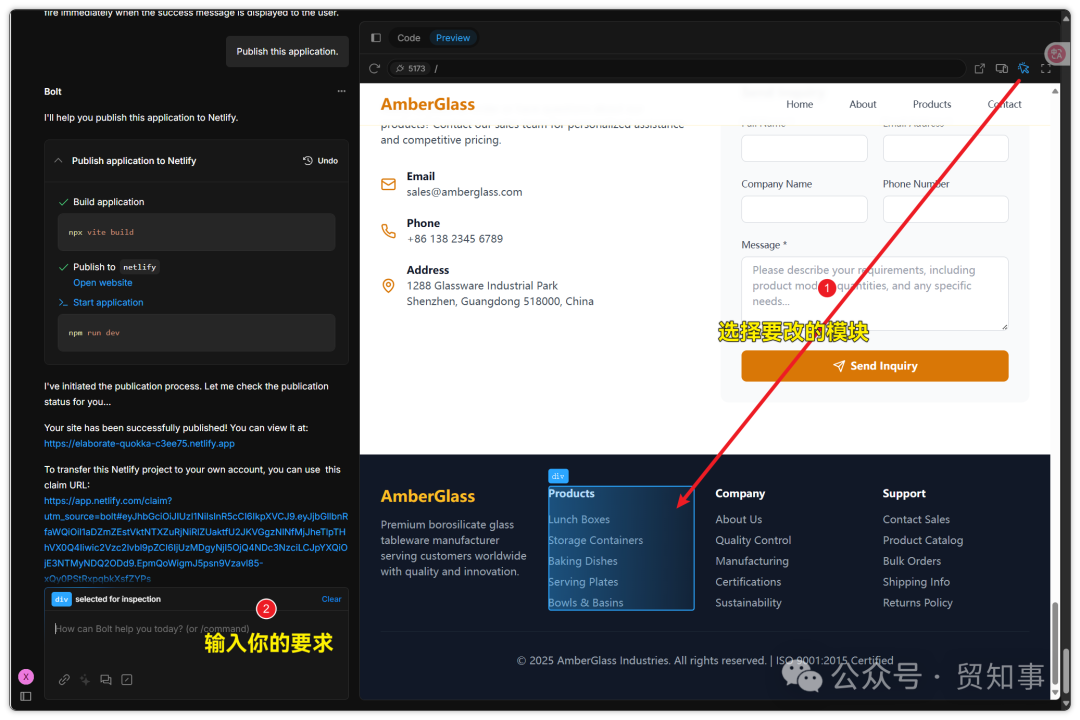
Task: Open the Sustainability footer link
Action: [748, 602]
